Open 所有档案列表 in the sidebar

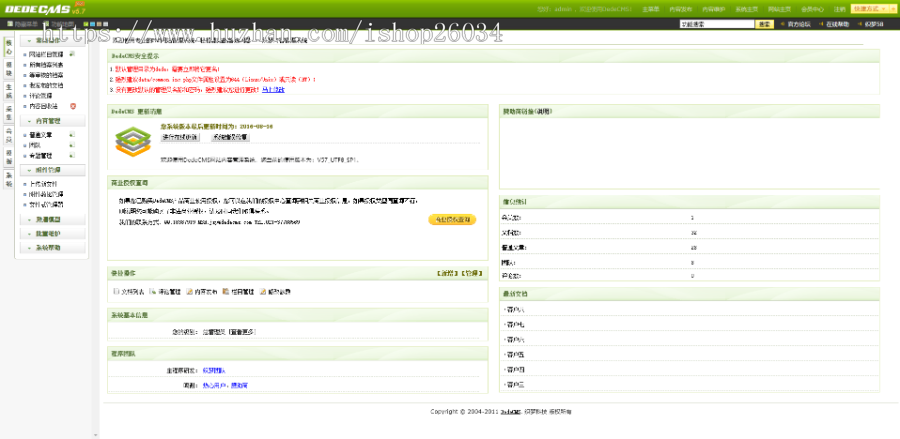(46, 64)
